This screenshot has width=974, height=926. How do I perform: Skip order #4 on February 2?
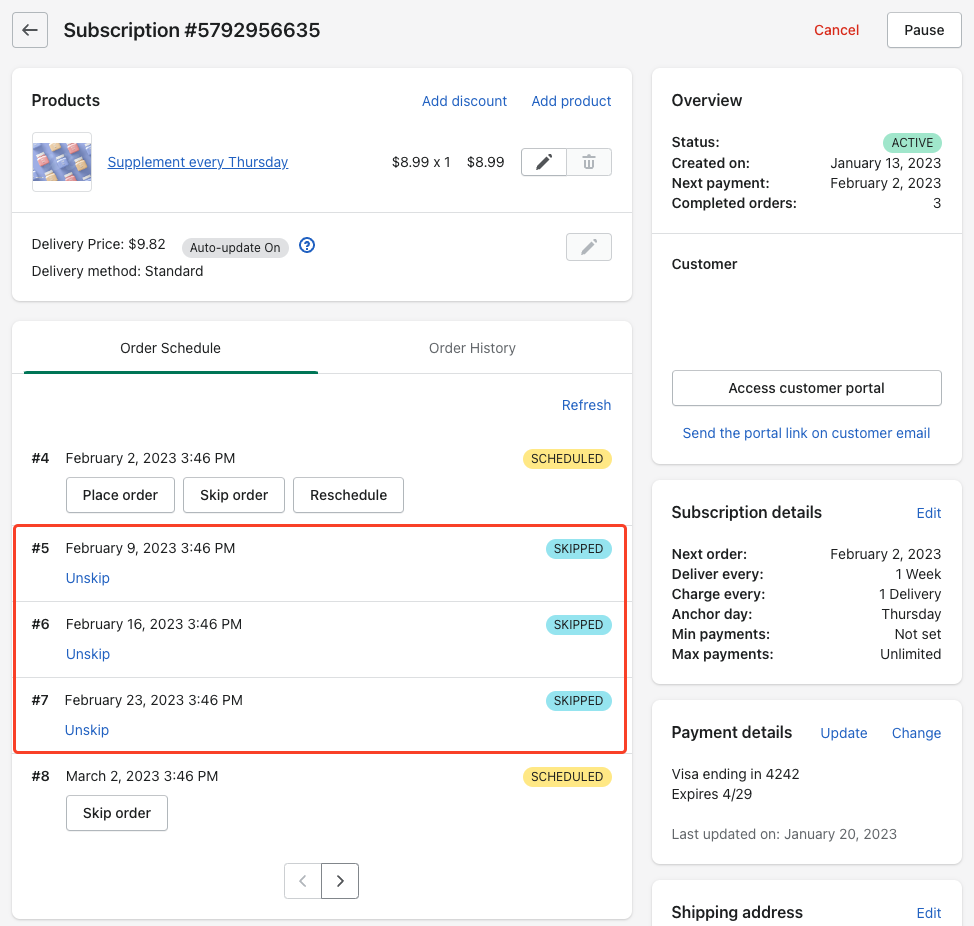click(234, 495)
